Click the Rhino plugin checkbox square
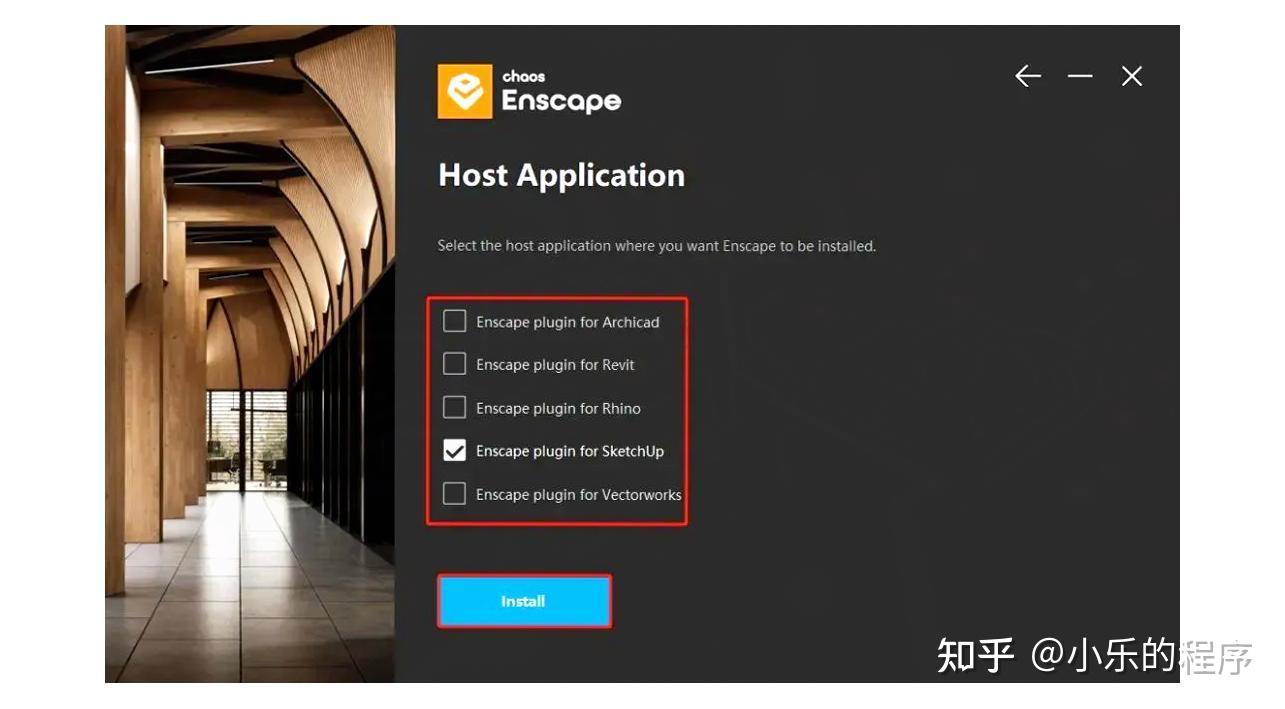This screenshot has height=709, width=1285. pyautogui.click(x=455, y=407)
